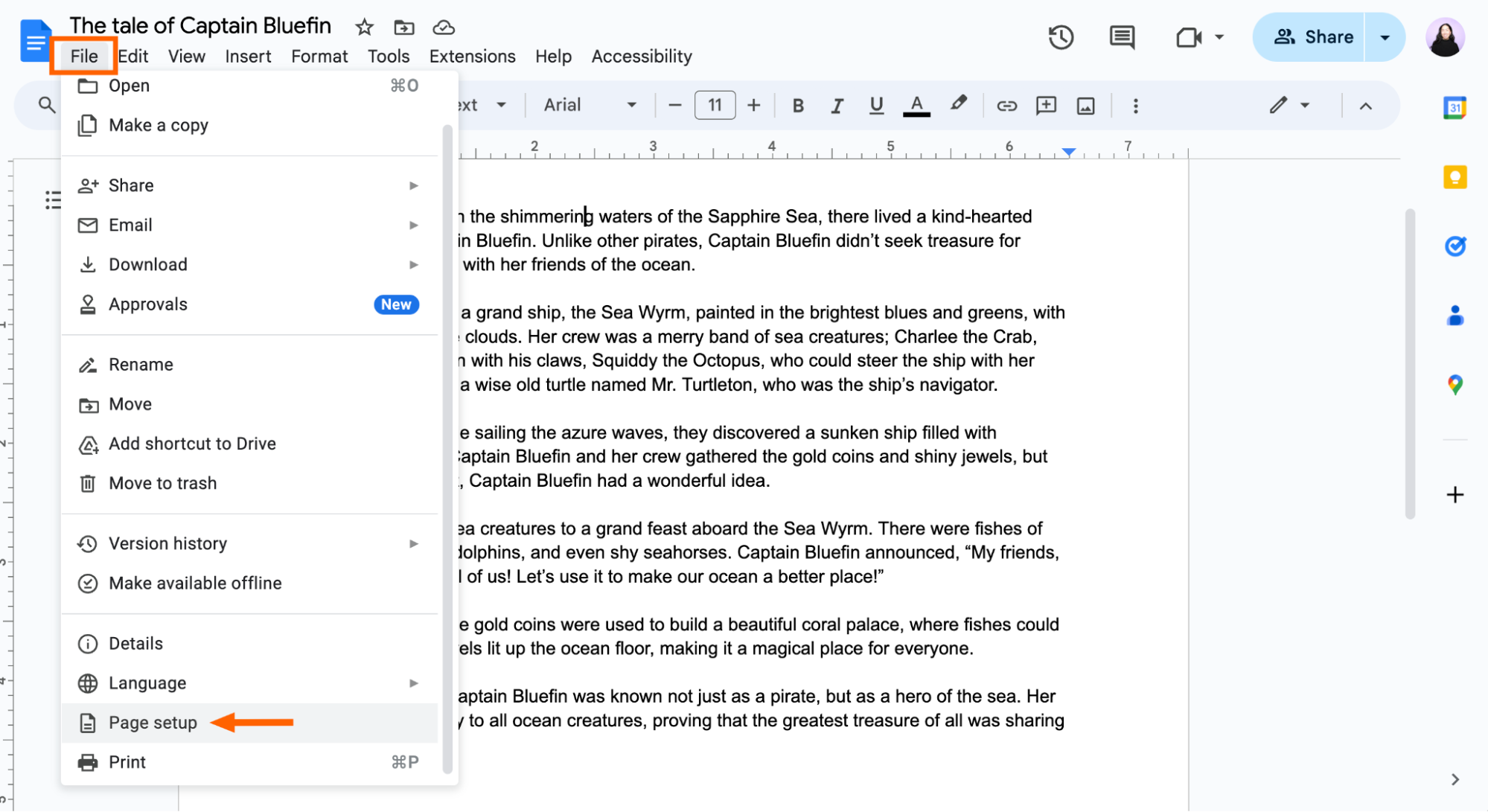Viewport: 1488px width, 812px height.
Task: Choose Make a copy
Action: [x=159, y=125]
